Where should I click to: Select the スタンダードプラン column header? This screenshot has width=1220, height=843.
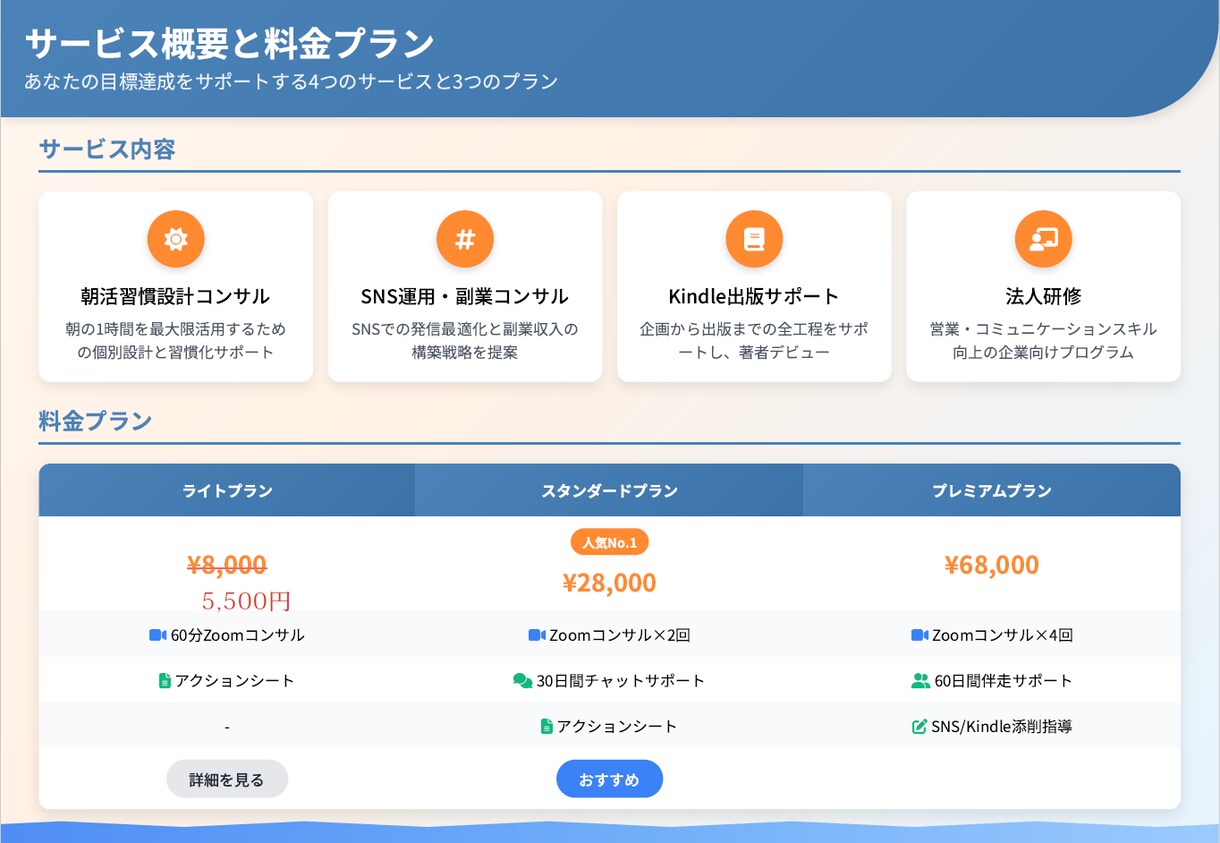609,490
